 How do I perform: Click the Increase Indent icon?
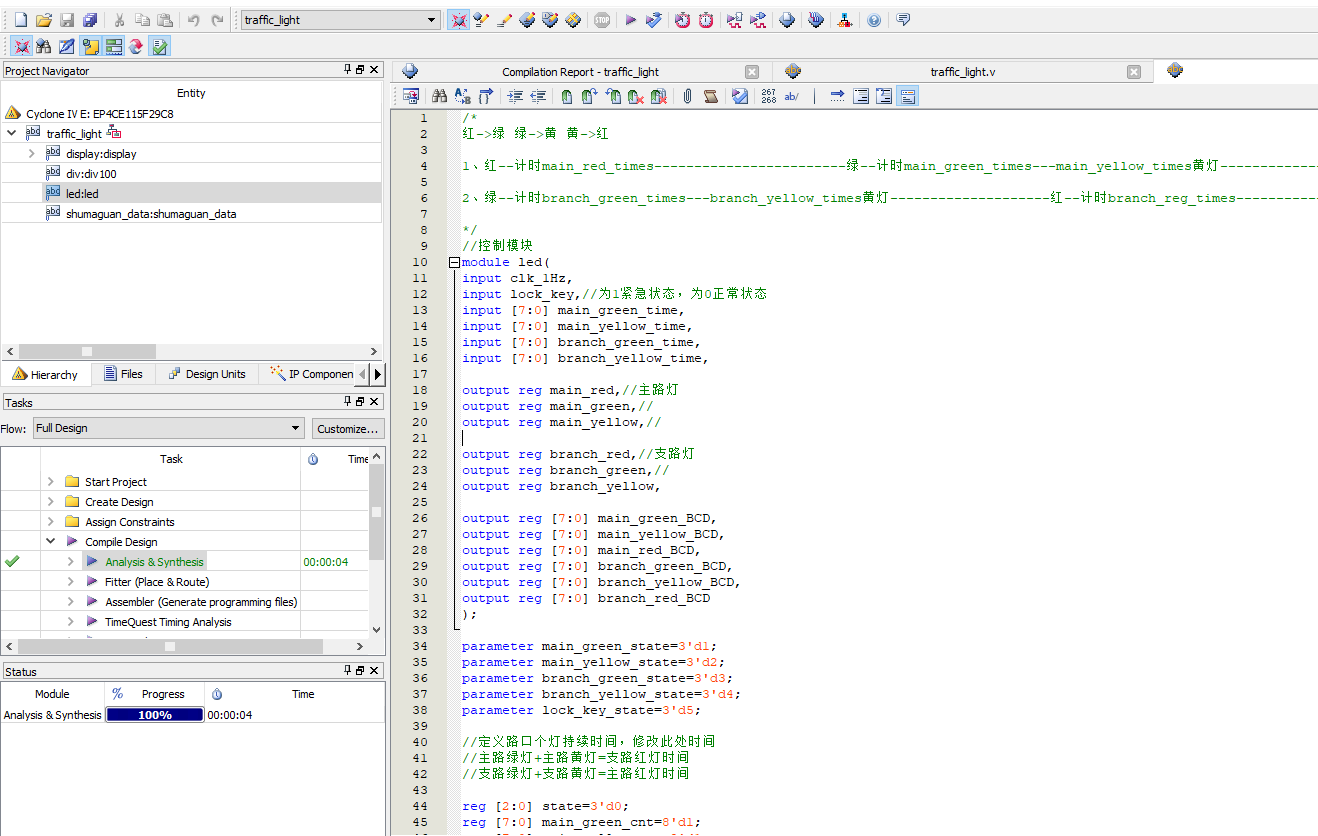(x=515, y=96)
